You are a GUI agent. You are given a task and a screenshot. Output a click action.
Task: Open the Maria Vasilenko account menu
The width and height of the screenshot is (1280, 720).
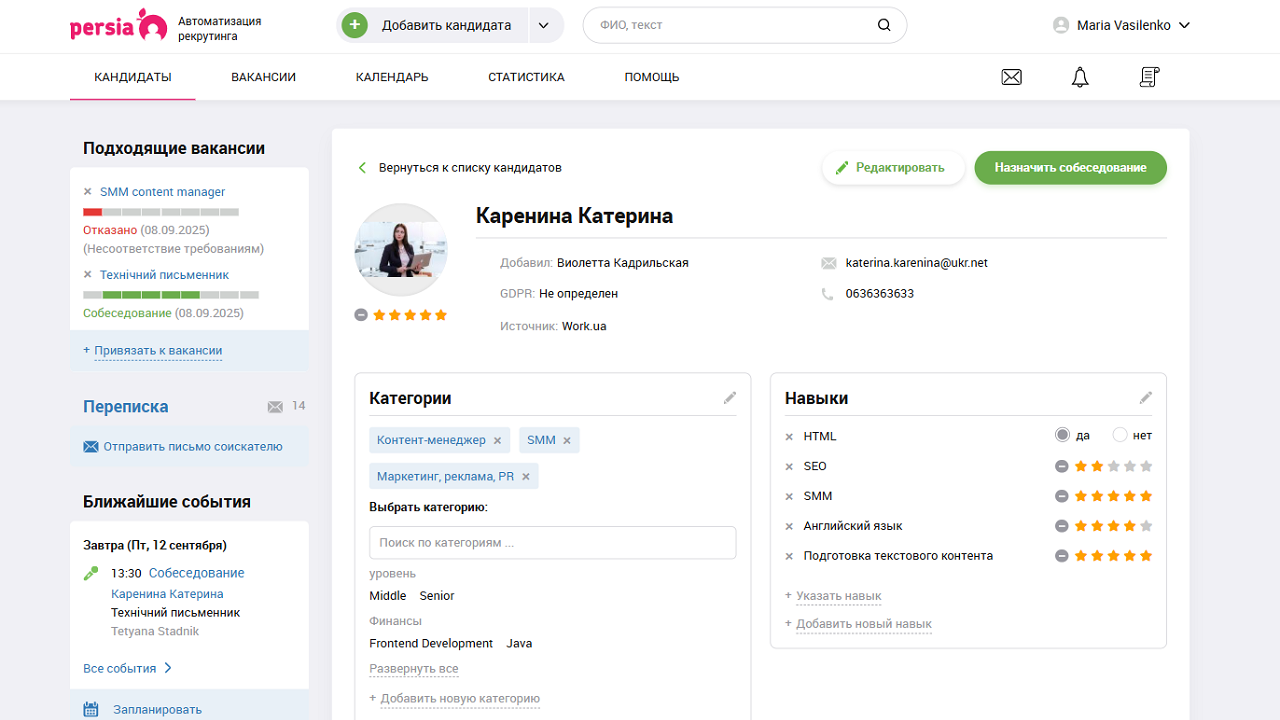coord(1121,25)
